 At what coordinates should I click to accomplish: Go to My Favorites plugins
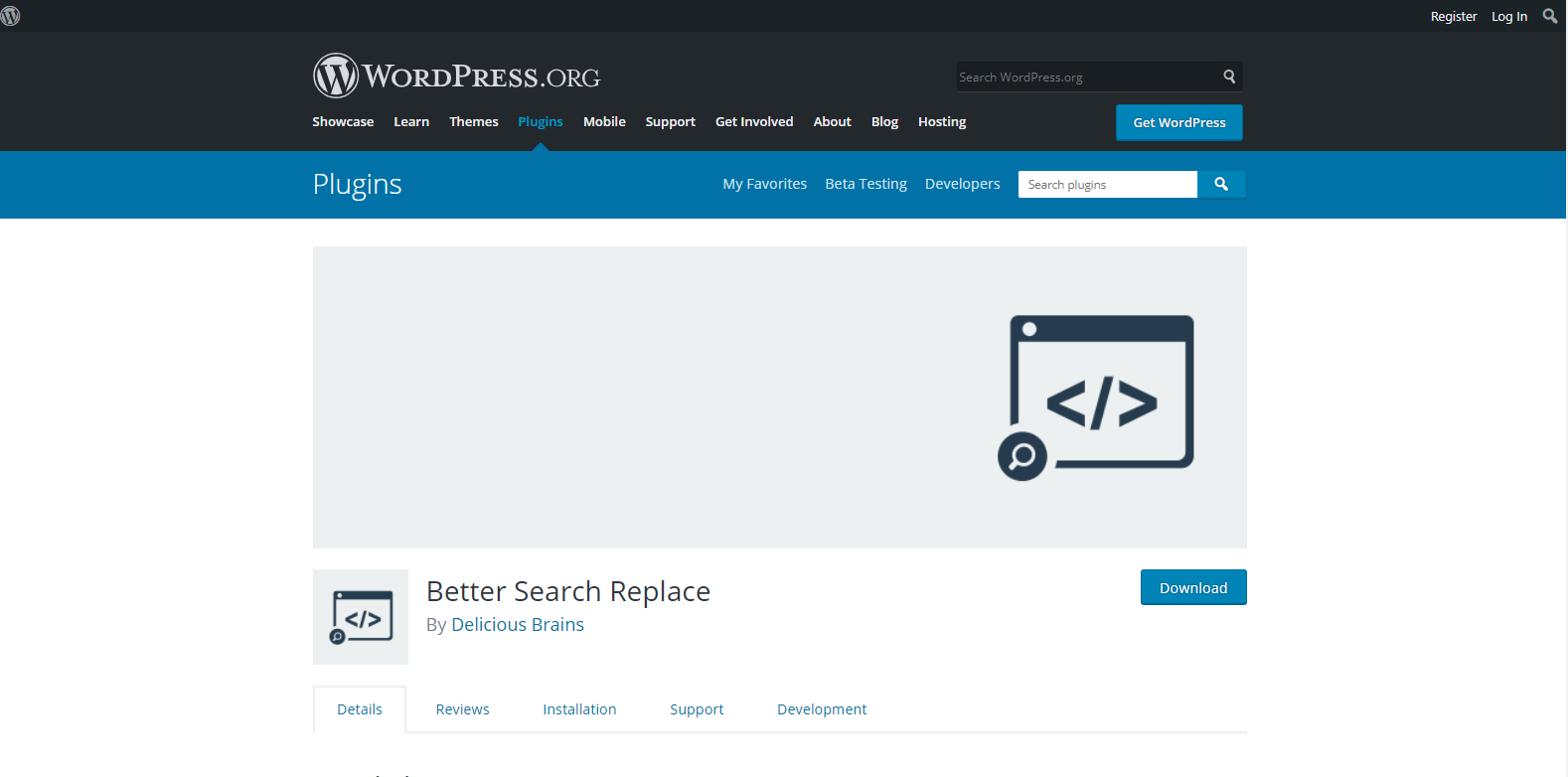(x=764, y=184)
